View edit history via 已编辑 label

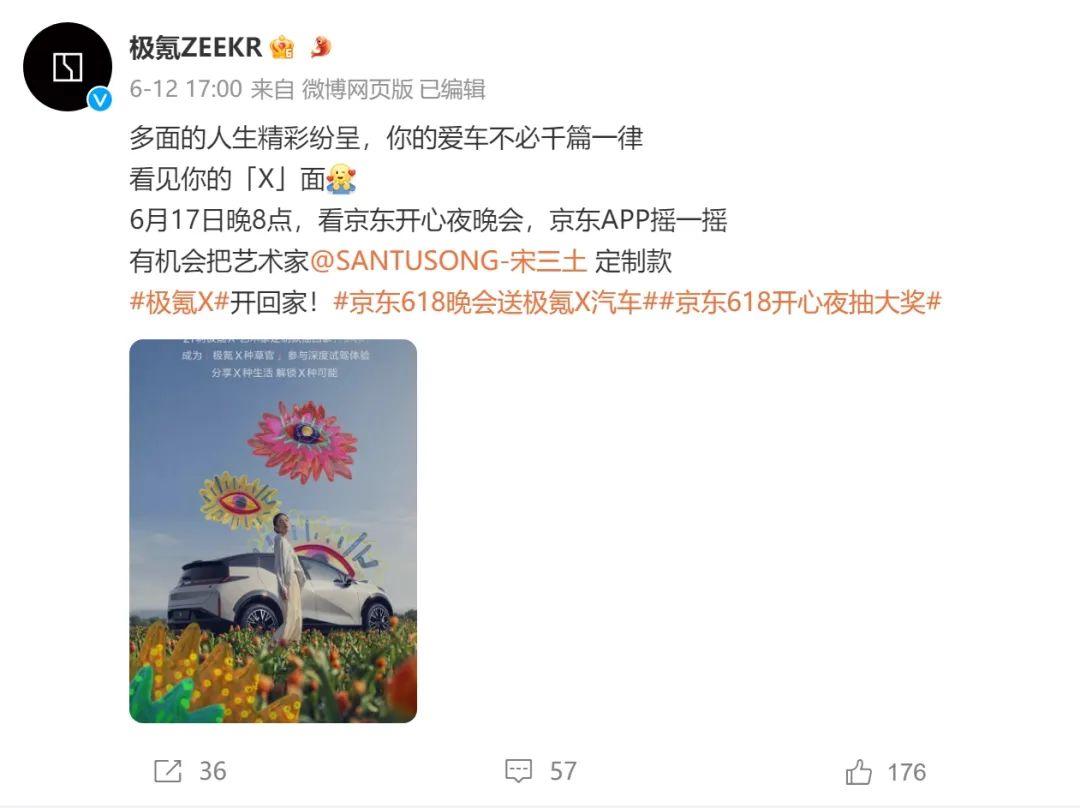(x=453, y=89)
